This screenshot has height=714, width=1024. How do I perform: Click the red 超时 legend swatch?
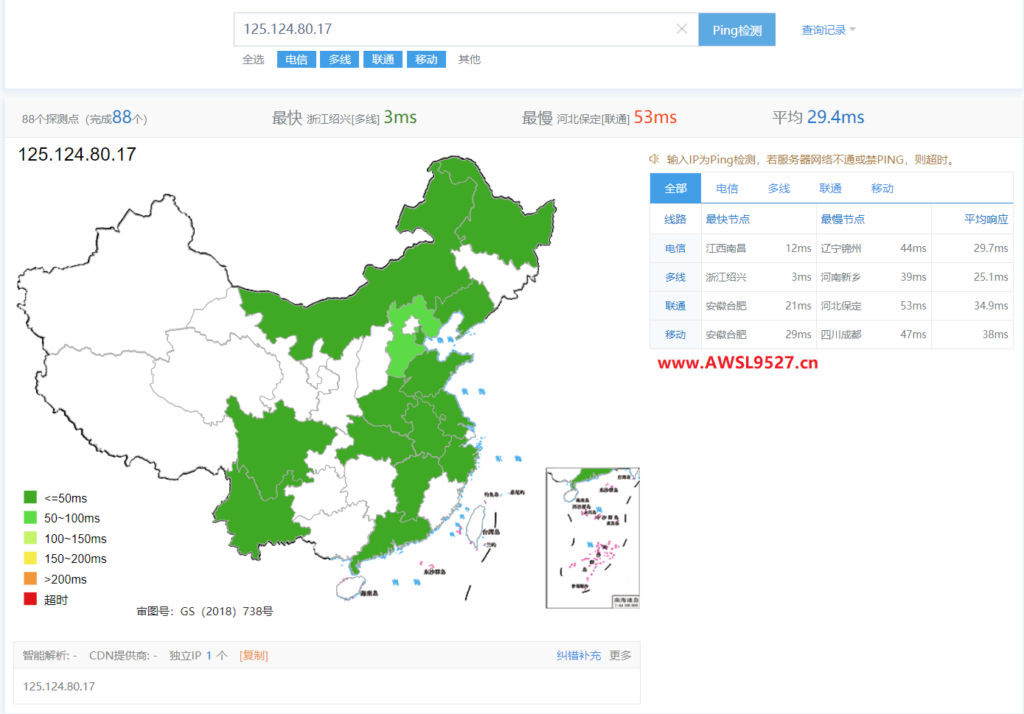pos(30,599)
